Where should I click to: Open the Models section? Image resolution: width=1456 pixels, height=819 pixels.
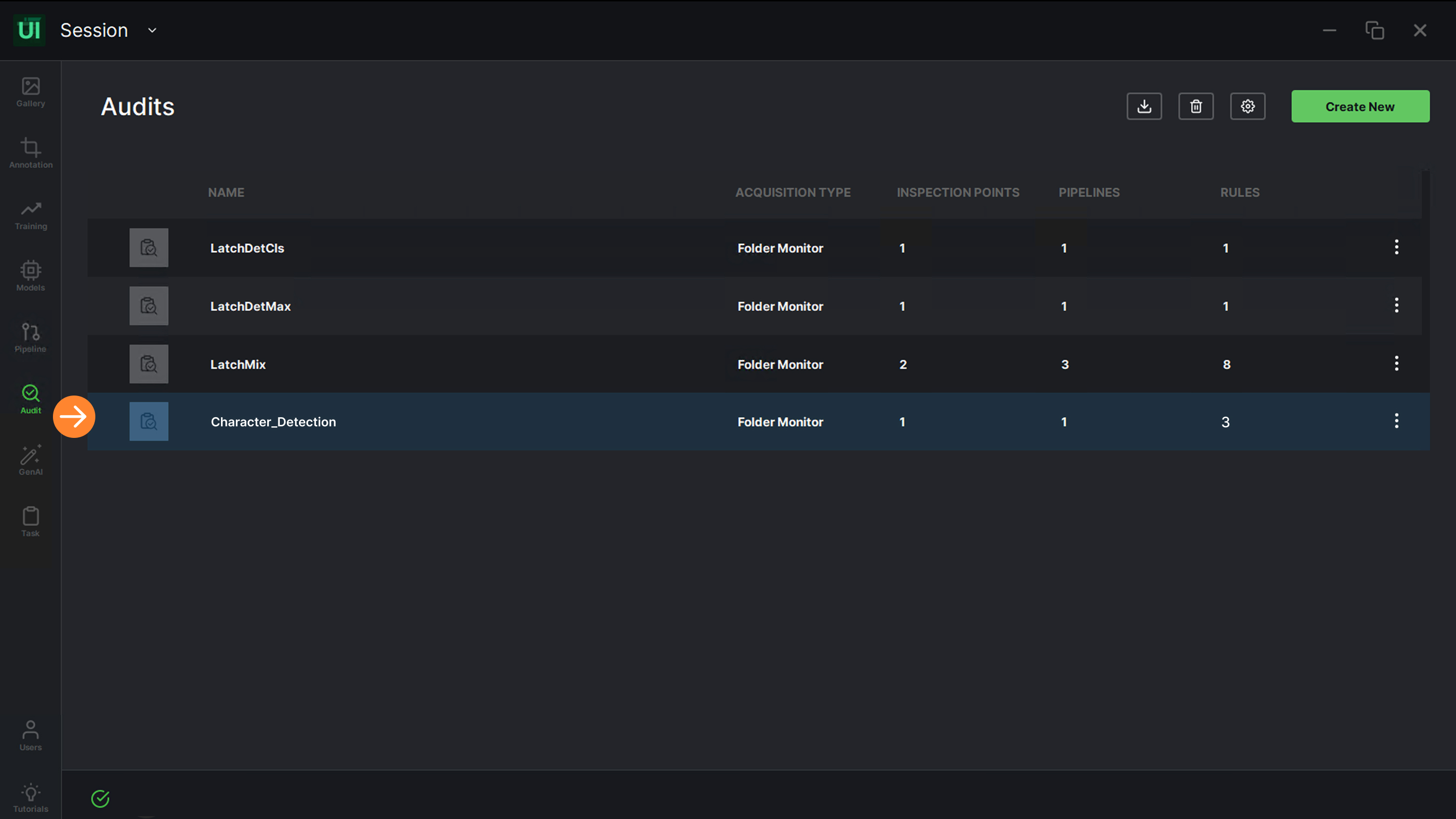[30, 276]
